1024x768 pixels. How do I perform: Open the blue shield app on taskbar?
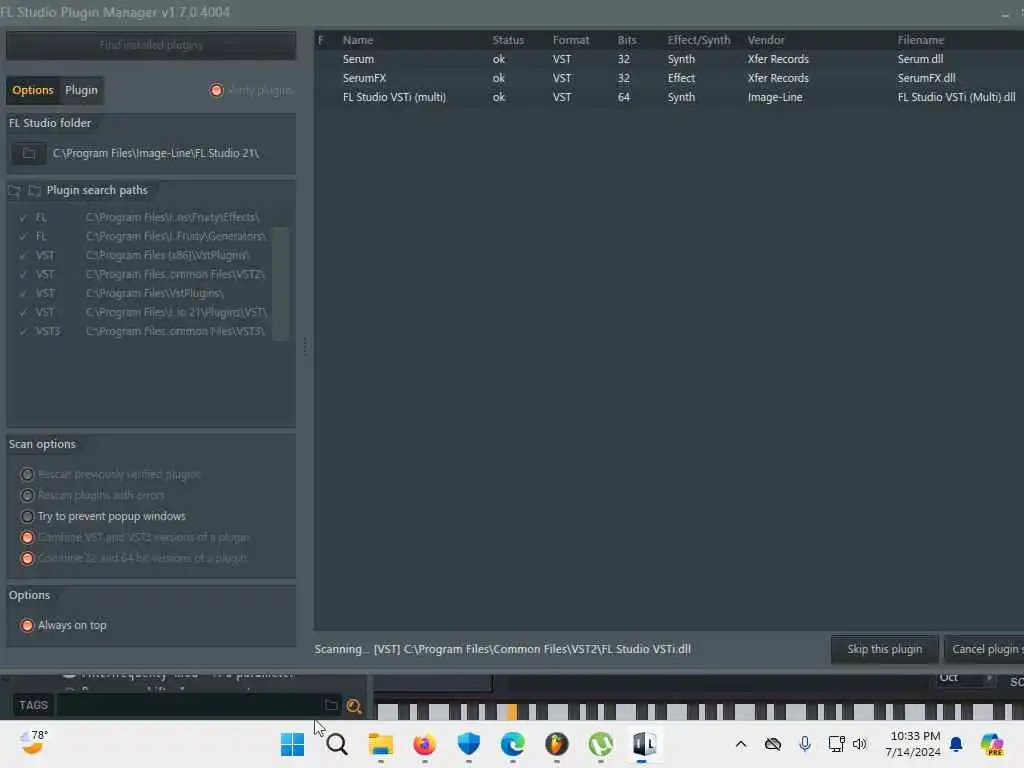[469, 744]
